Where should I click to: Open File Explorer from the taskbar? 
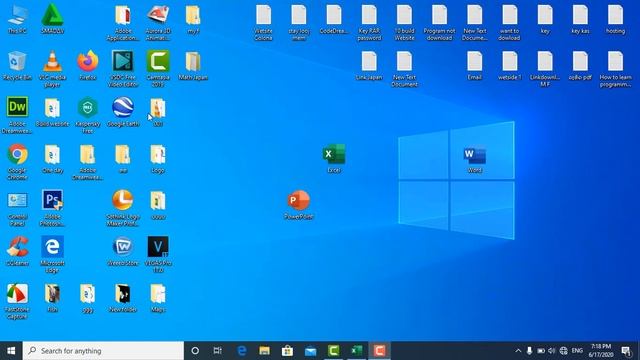264,351
